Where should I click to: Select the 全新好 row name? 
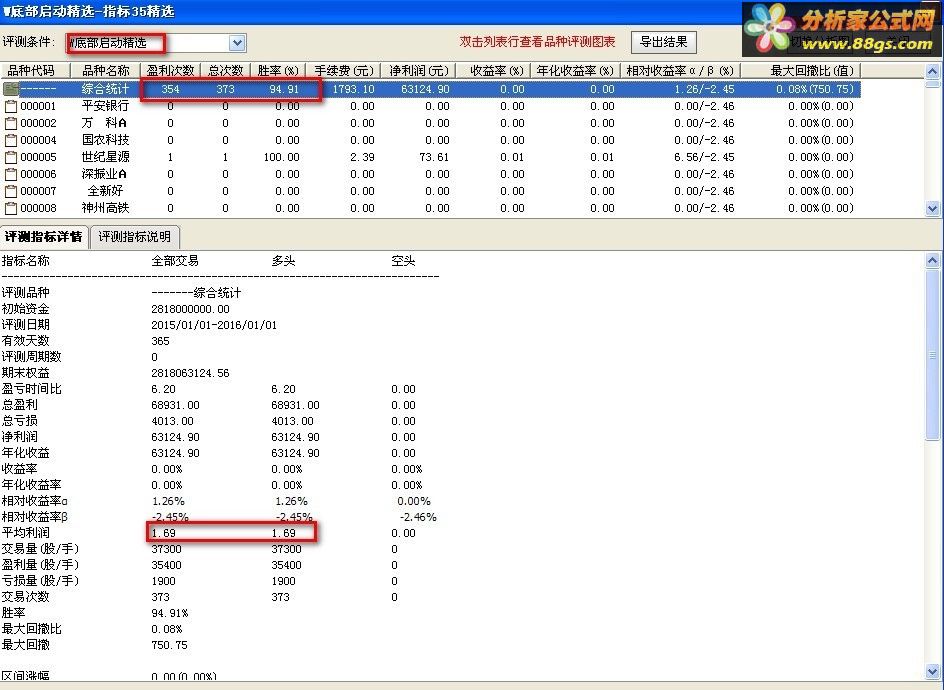(x=105, y=191)
